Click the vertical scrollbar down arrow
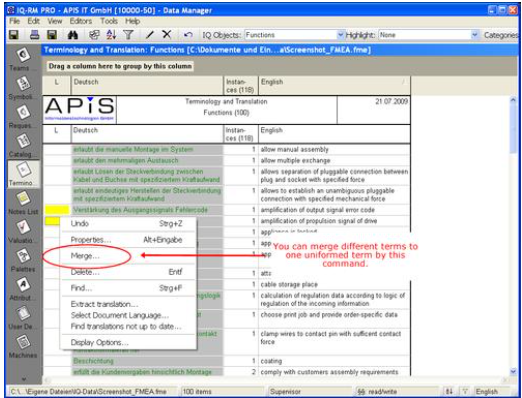The image size is (522, 398). [x=513, y=371]
